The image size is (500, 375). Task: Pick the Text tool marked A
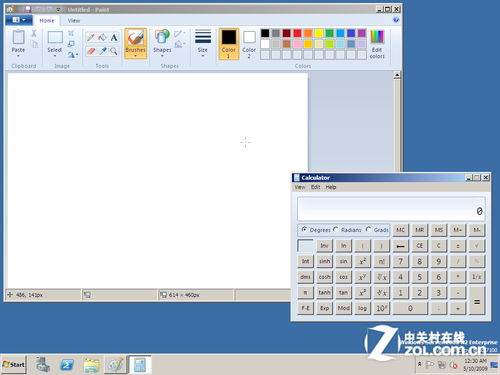(x=114, y=37)
